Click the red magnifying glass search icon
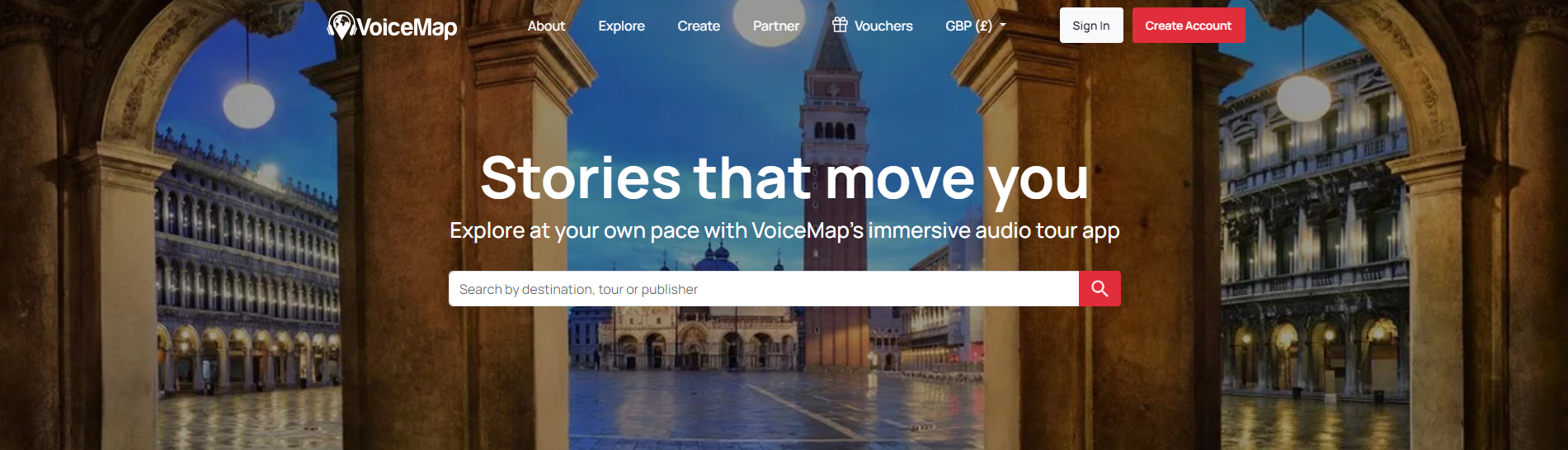This screenshot has width=1568, height=450. tap(1099, 289)
